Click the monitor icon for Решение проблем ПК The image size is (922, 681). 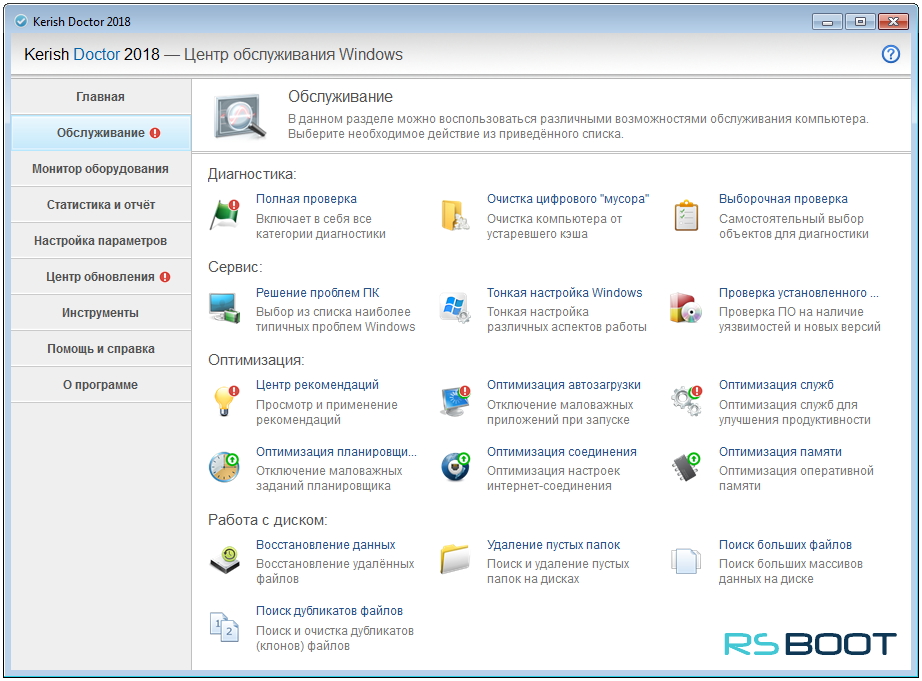[225, 308]
